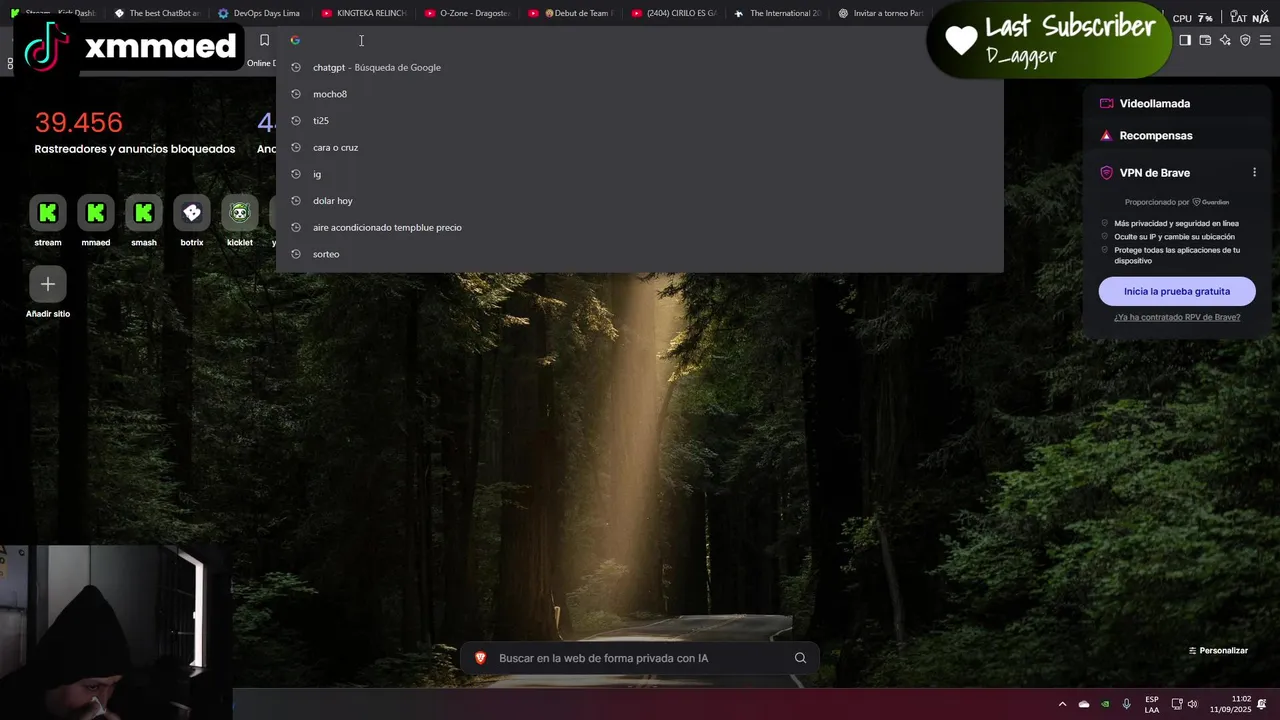Open the Leo AI sparkle toolbar icon
The image size is (1280, 720).
click(1225, 40)
